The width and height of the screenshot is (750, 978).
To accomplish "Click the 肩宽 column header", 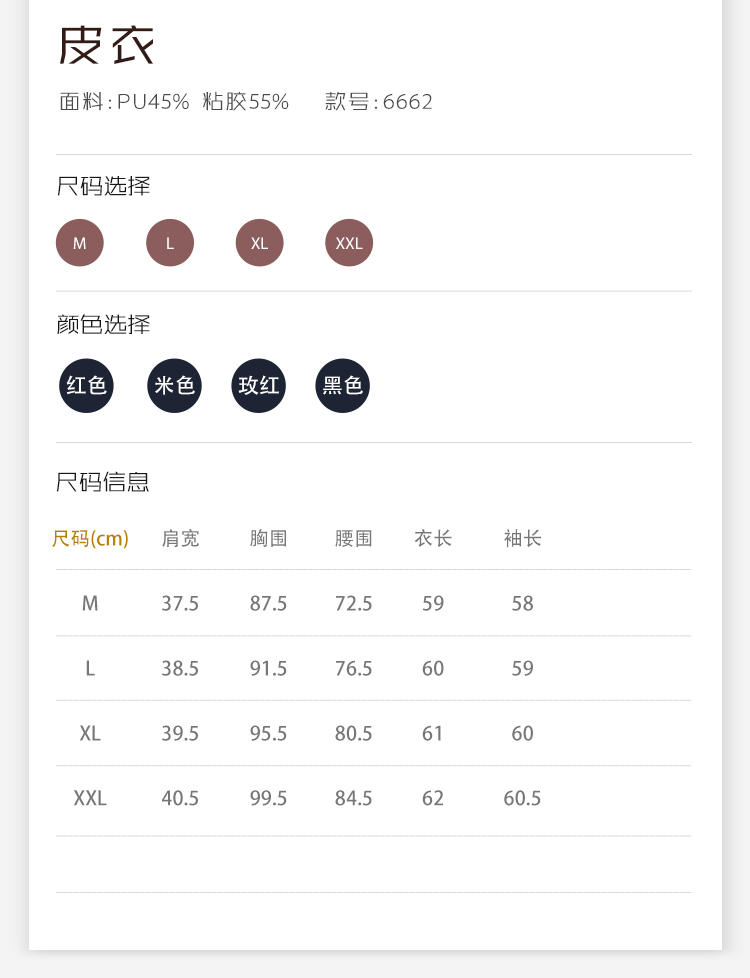I will click(x=180, y=539).
